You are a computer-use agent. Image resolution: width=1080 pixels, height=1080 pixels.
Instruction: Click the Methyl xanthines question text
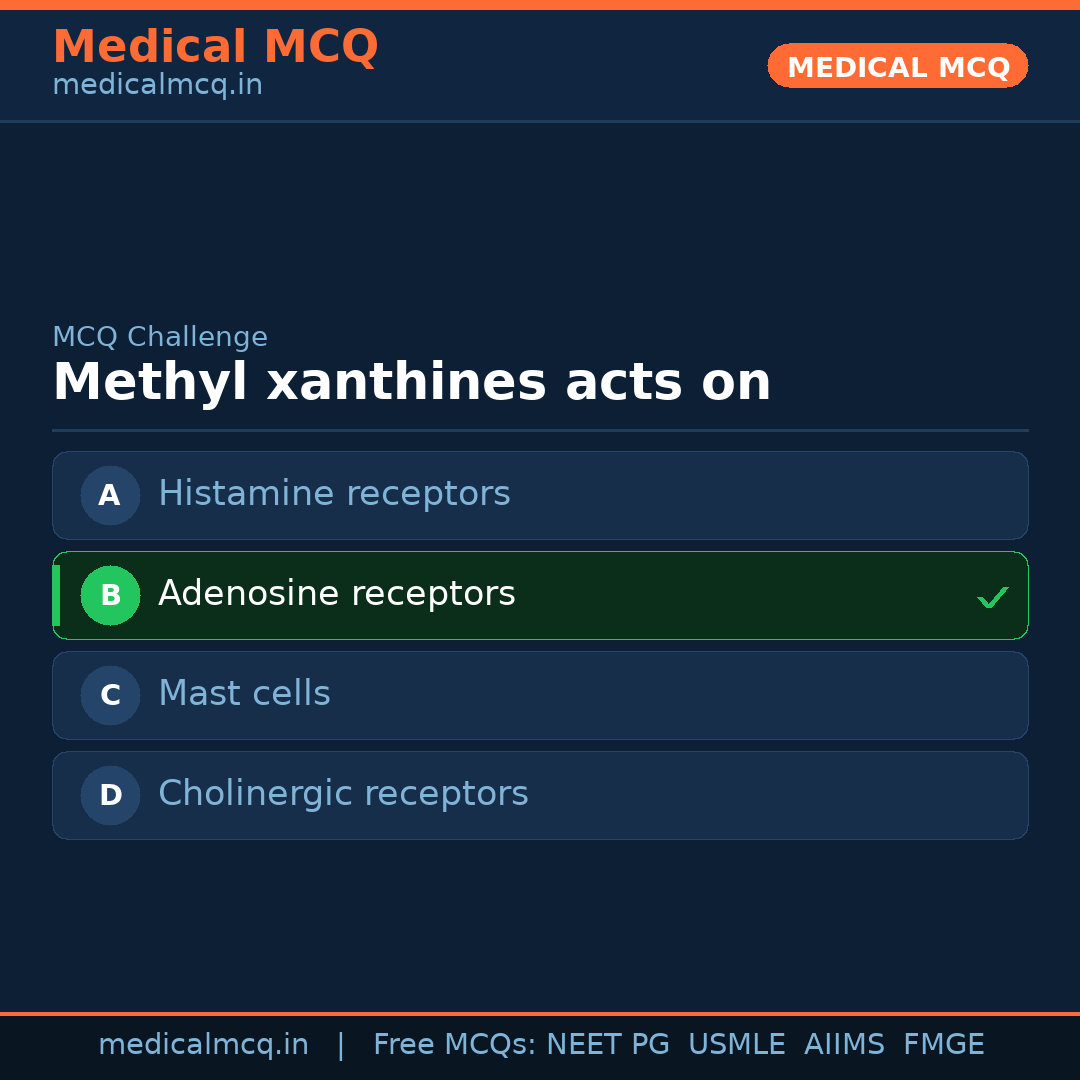point(411,383)
